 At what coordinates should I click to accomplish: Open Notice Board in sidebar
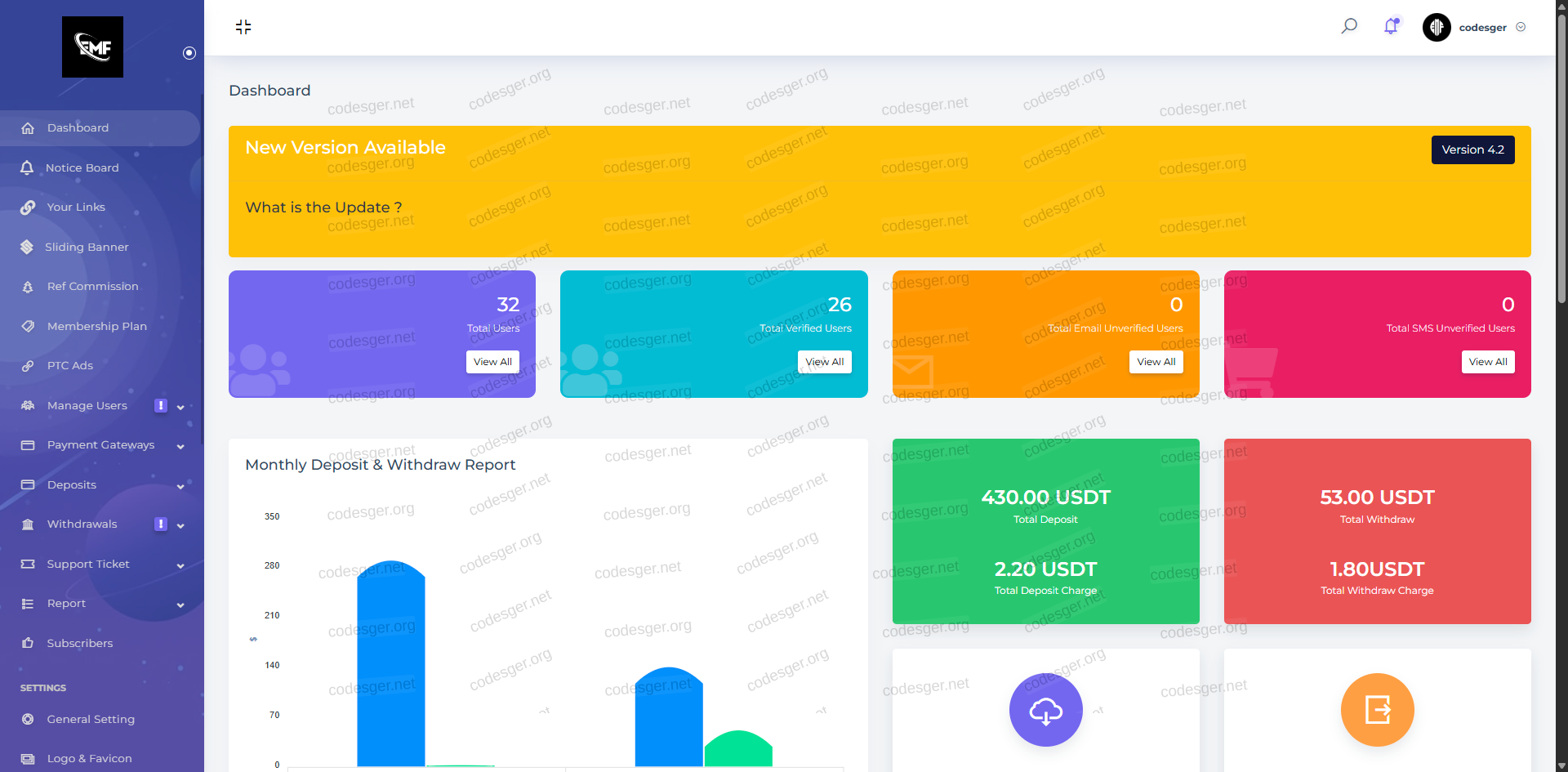tap(82, 168)
